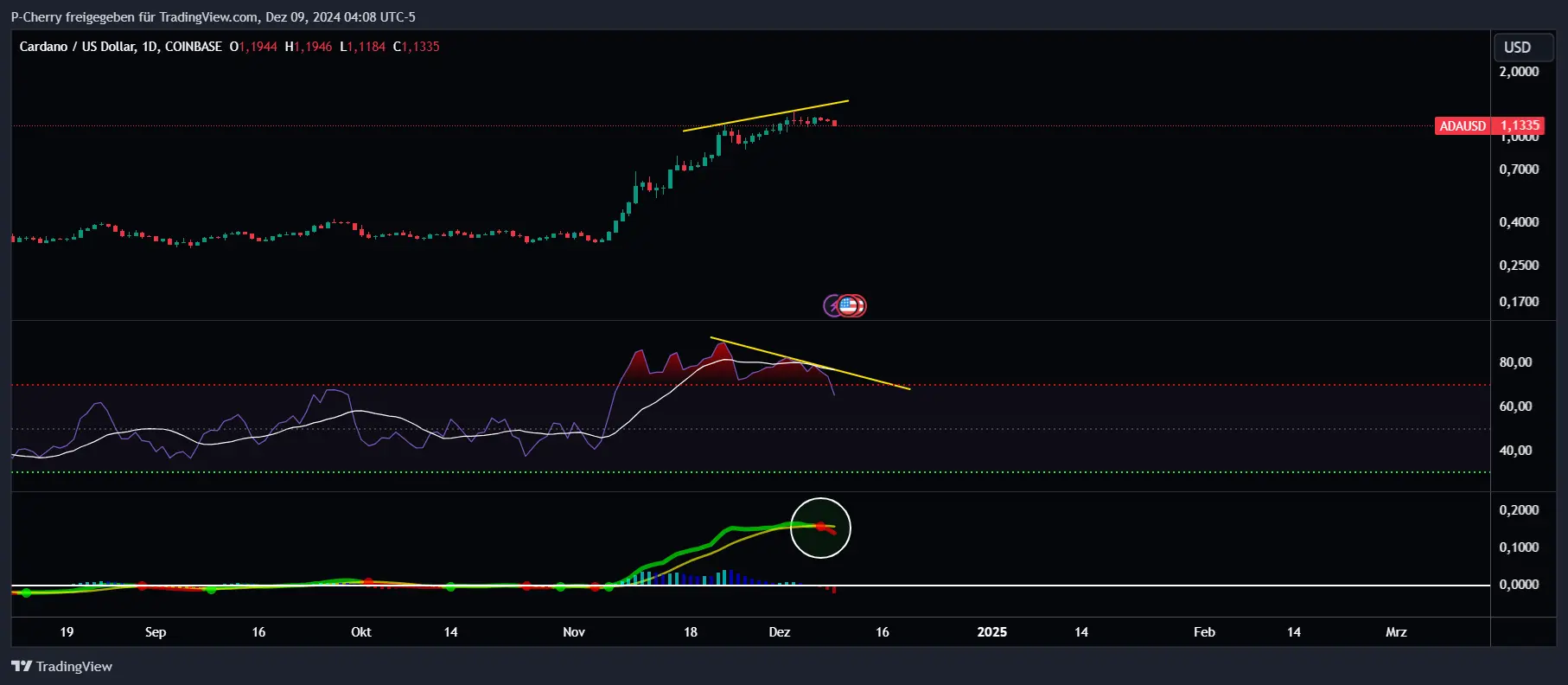Click the close value C1,1335 in header
This screenshot has height=685, width=1568.
coord(416,47)
